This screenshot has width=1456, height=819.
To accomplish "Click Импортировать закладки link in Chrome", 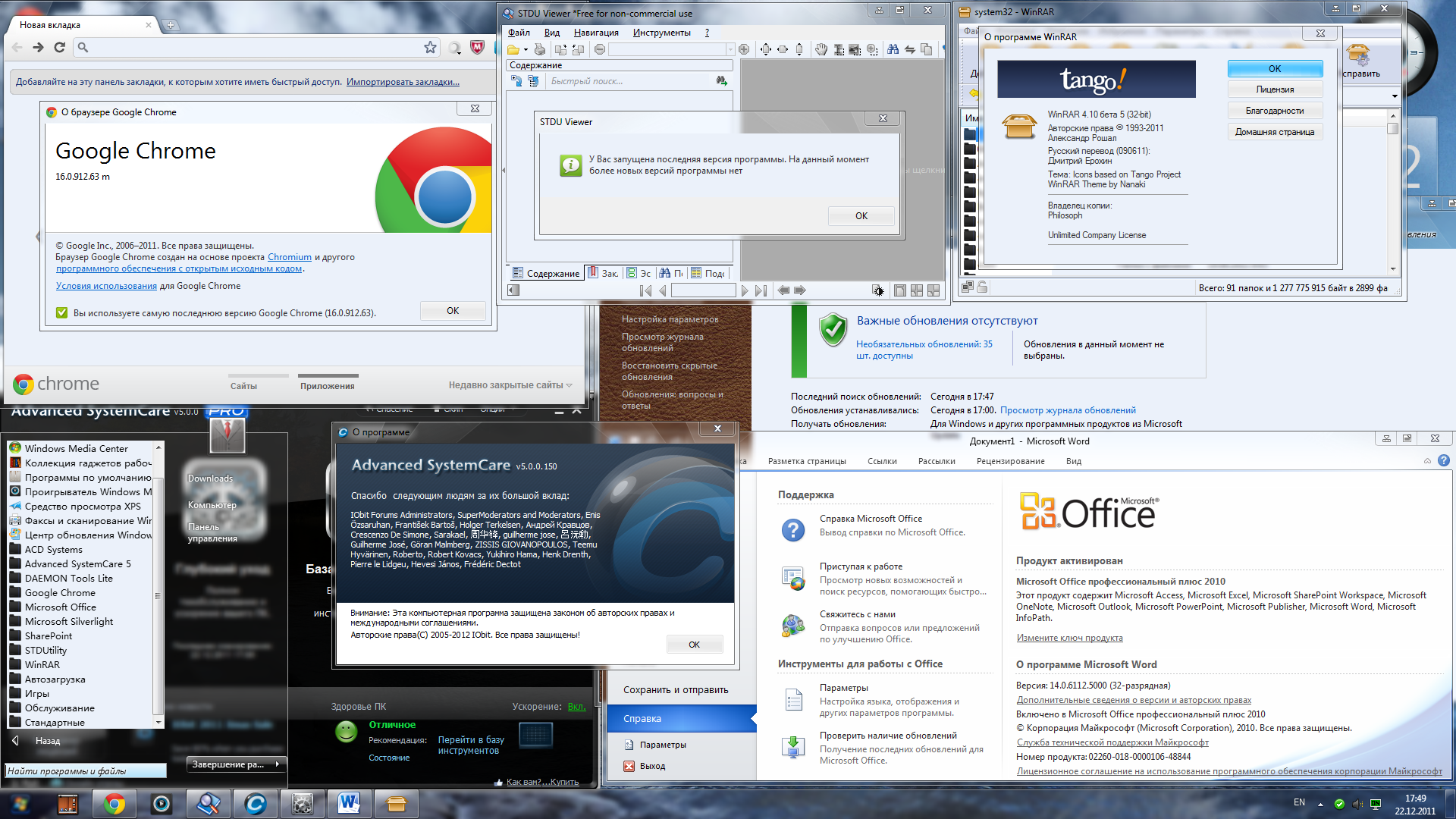I will (x=403, y=82).
